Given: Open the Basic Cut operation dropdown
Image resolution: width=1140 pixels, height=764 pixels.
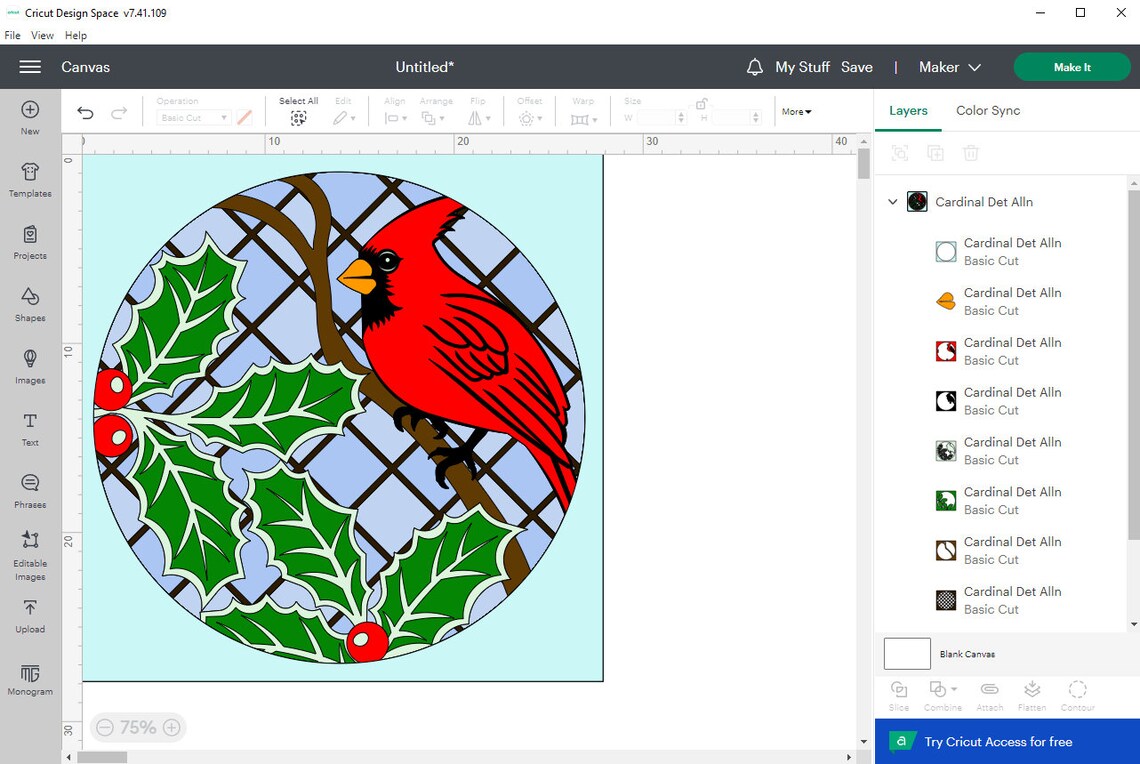Looking at the screenshot, I should (193, 117).
